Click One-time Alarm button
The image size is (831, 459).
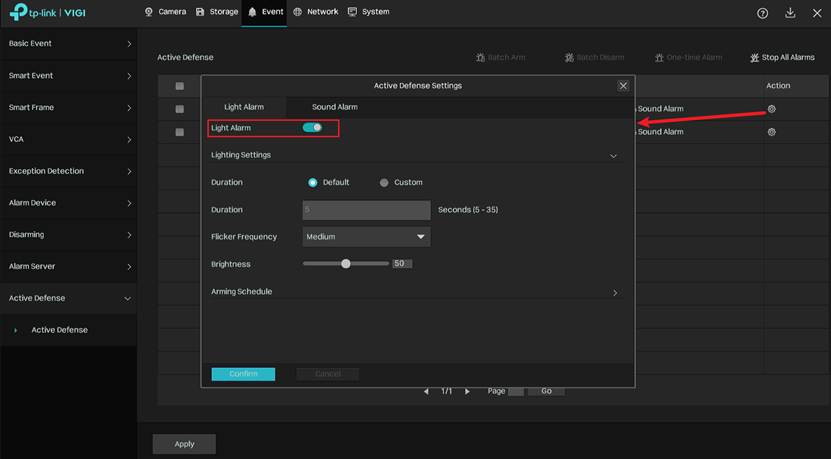tap(688, 57)
